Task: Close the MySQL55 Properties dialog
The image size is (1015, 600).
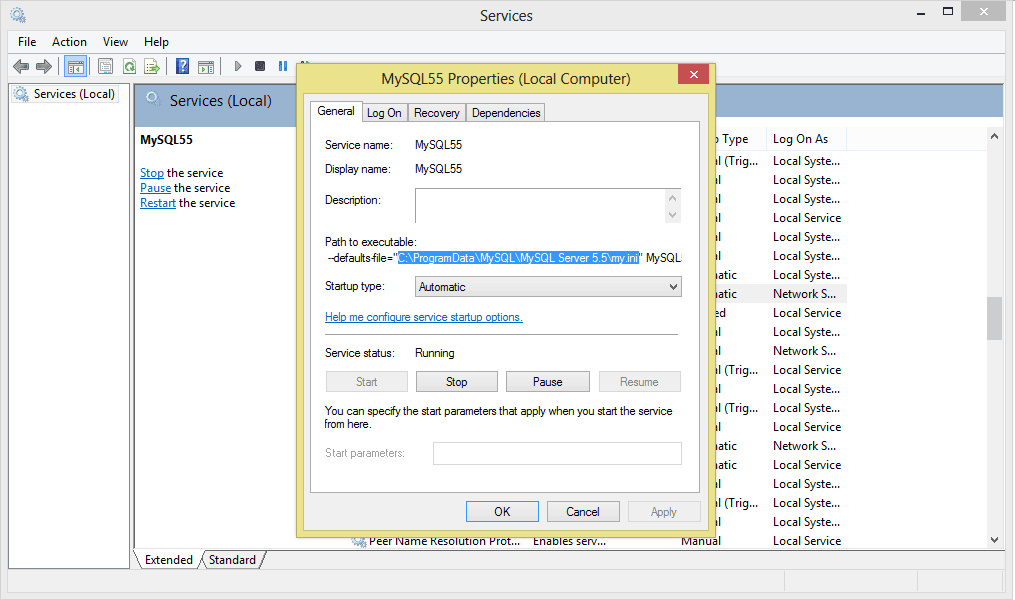Action: point(693,74)
